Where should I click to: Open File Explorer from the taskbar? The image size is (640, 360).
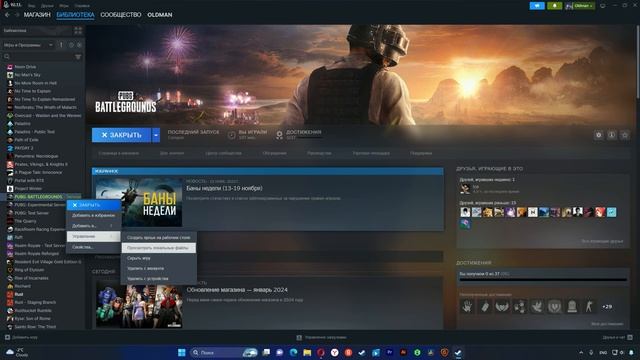pyautogui.click(x=307, y=352)
